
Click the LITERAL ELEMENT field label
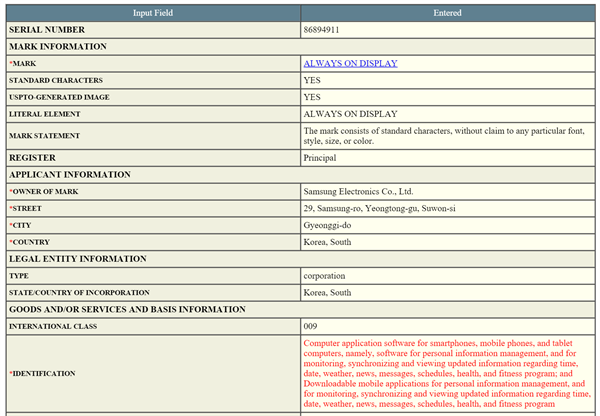point(45,114)
